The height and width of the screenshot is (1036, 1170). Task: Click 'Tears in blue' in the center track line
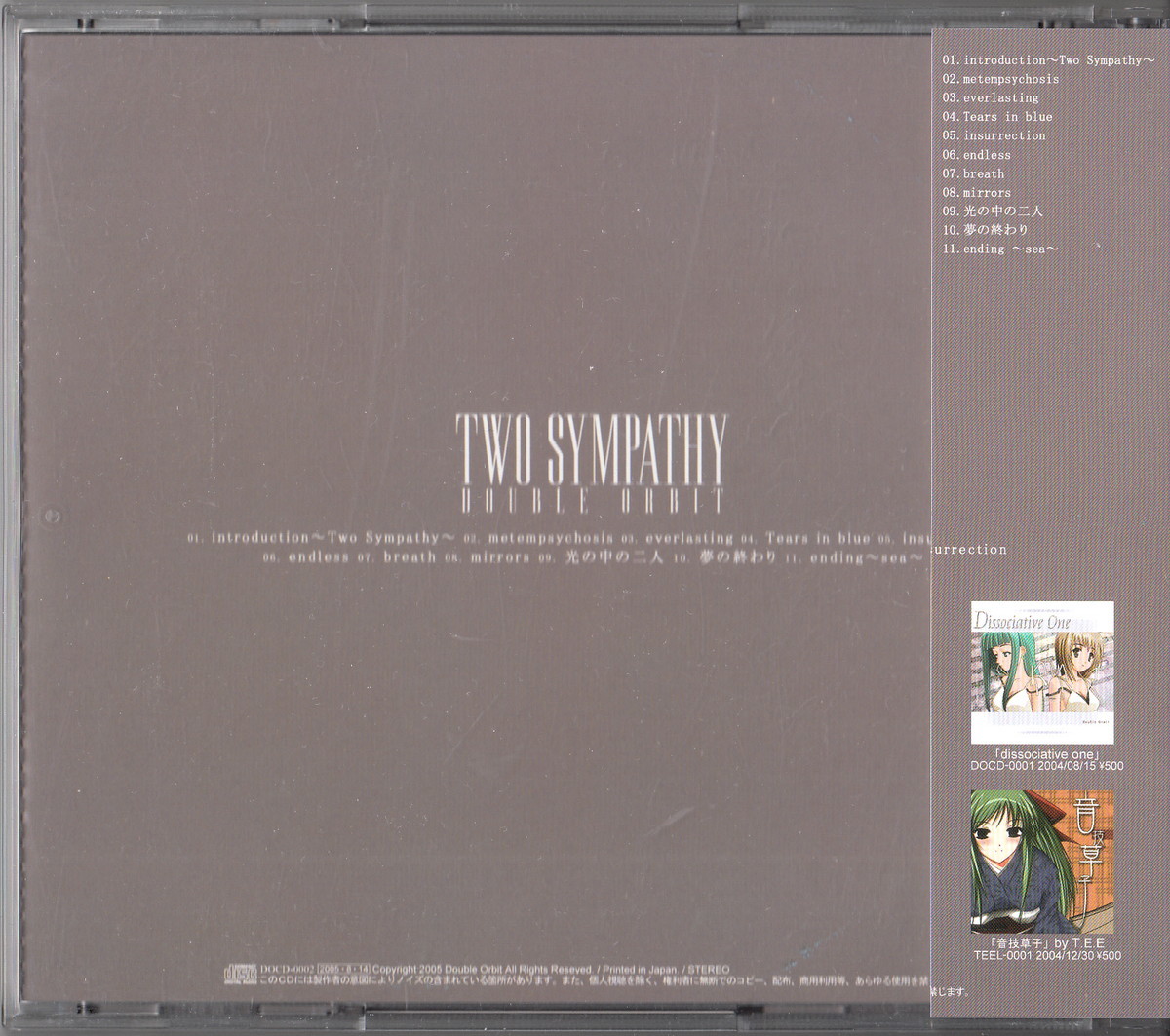click(817, 537)
